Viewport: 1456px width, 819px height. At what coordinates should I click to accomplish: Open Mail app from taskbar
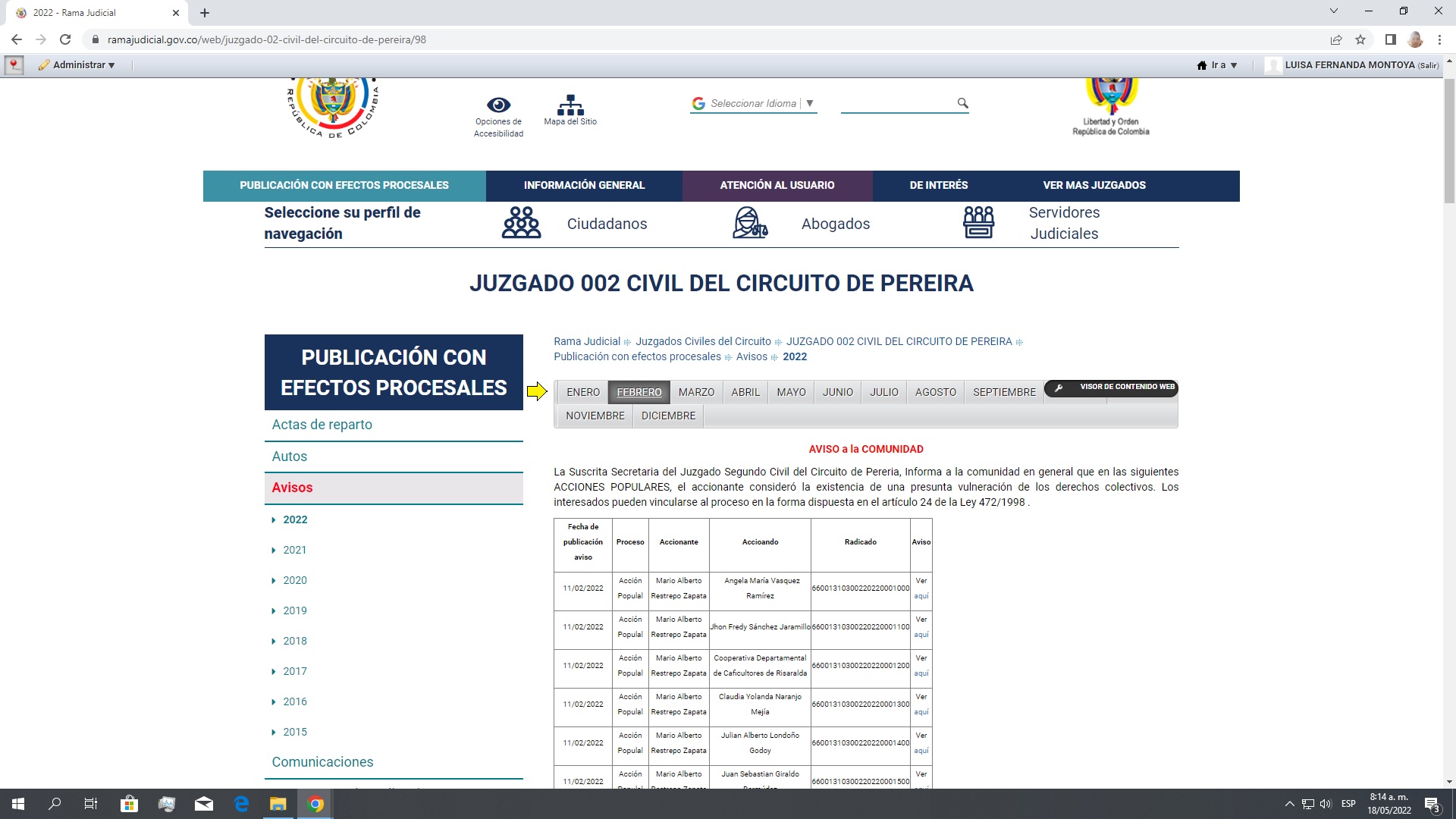tap(204, 804)
